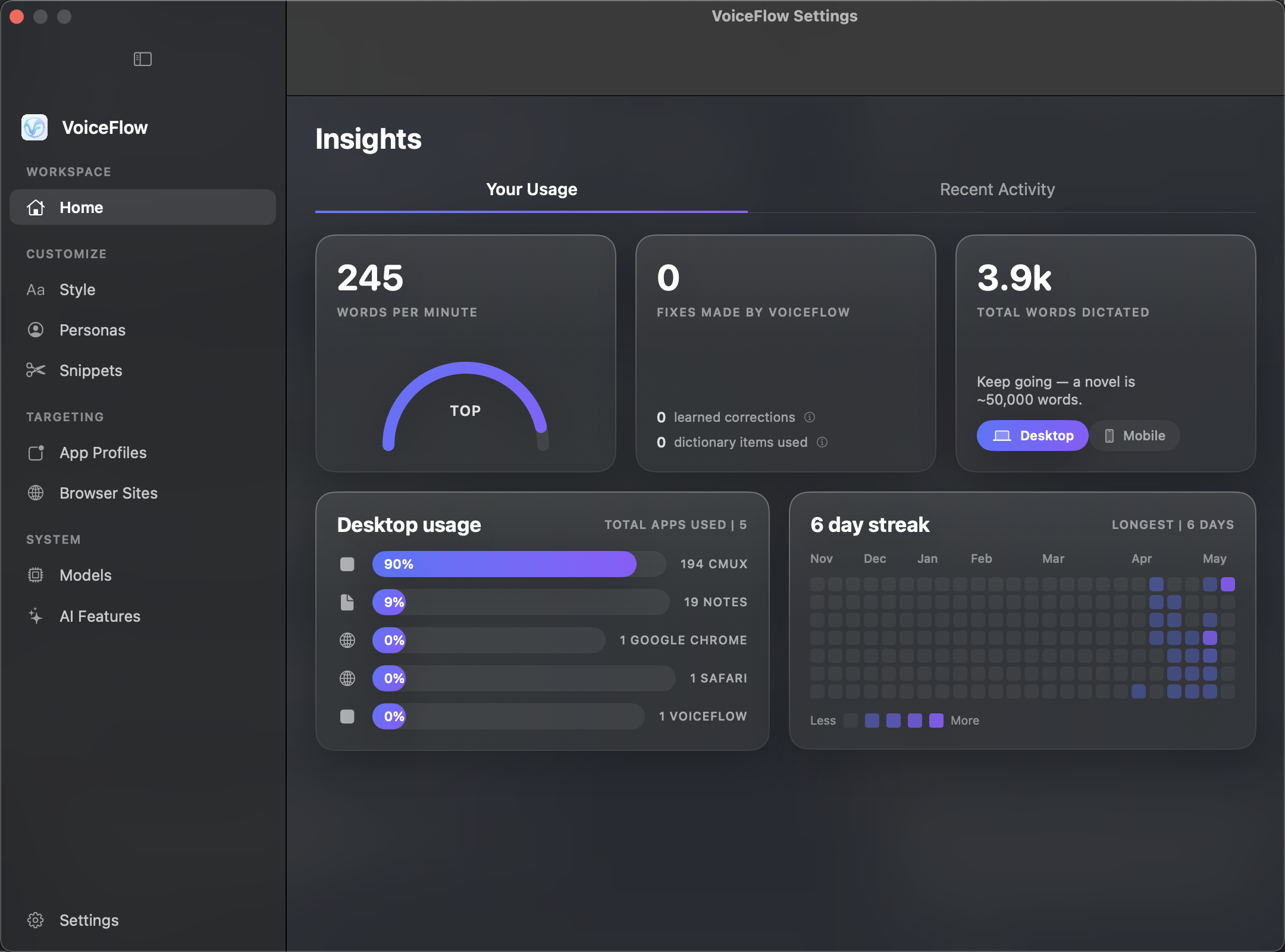Open the Personas page
The width and height of the screenshot is (1285, 952).
[143, 330]
